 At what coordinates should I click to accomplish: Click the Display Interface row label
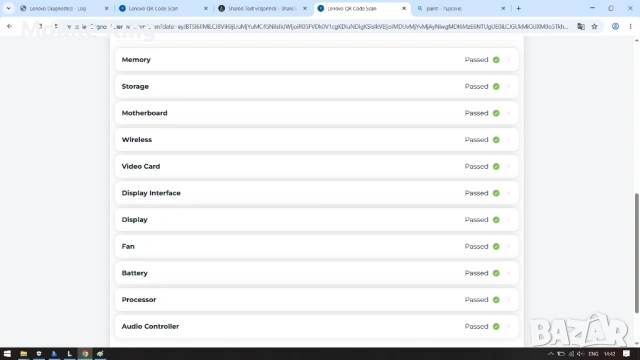[151, 193]
